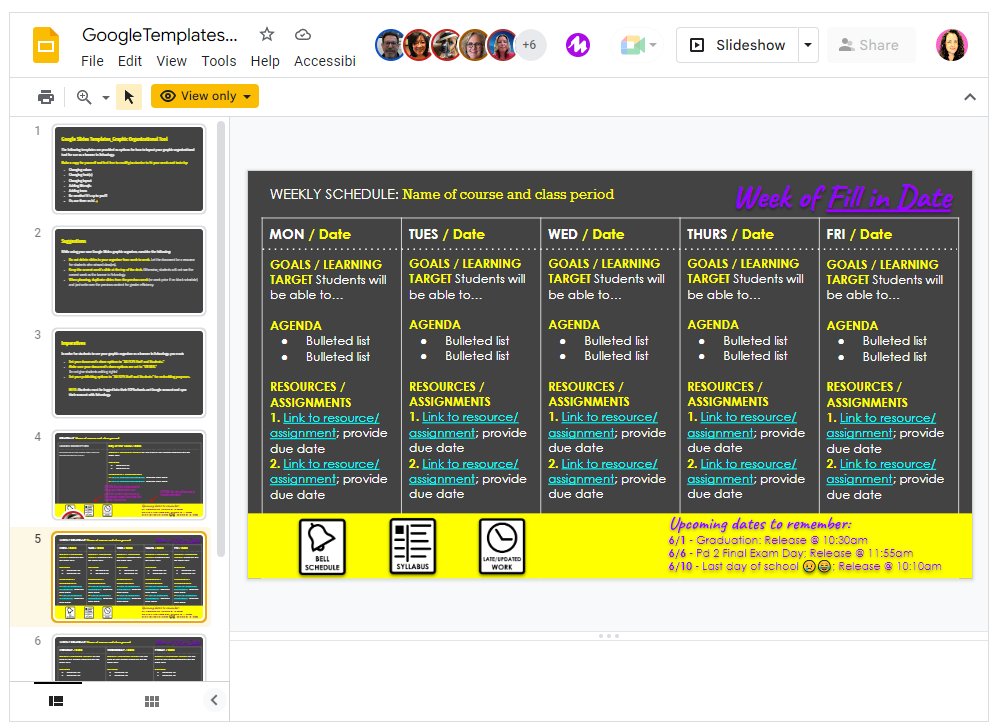Click the WED / Date header

586,234
